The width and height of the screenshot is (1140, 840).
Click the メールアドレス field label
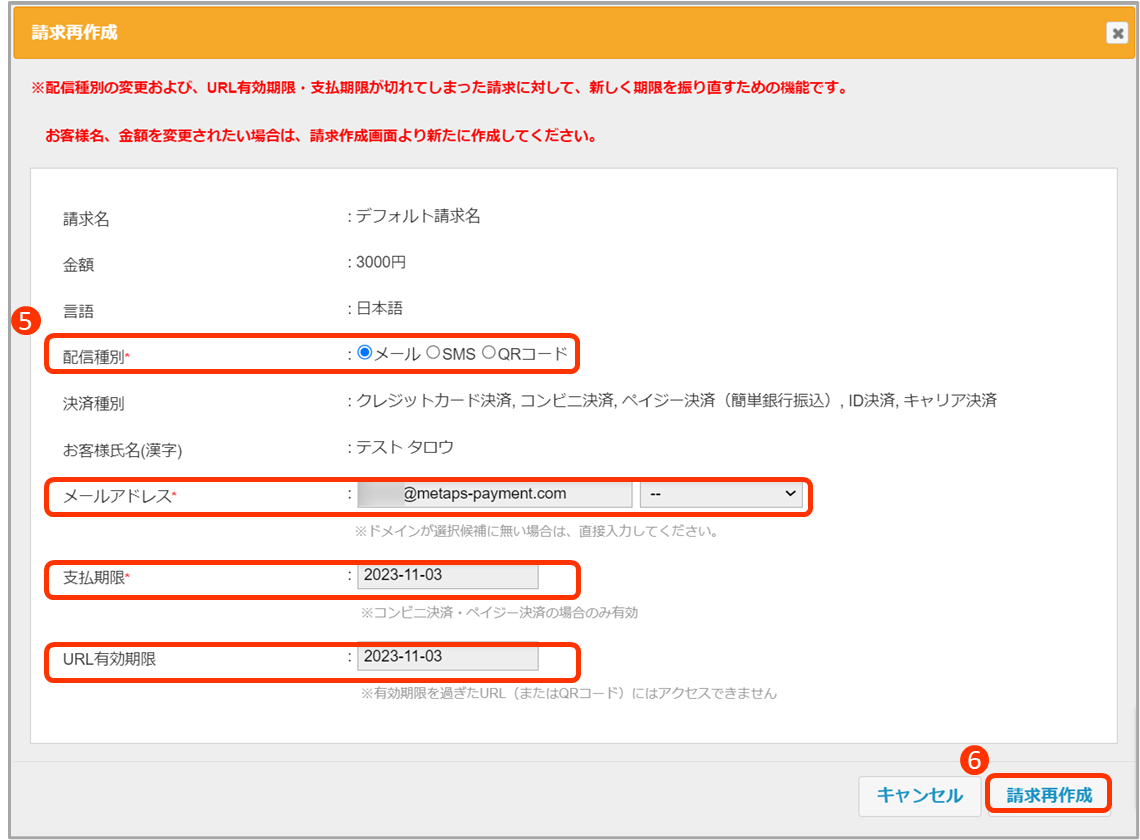pyautogui.click(x=117, y=496)
